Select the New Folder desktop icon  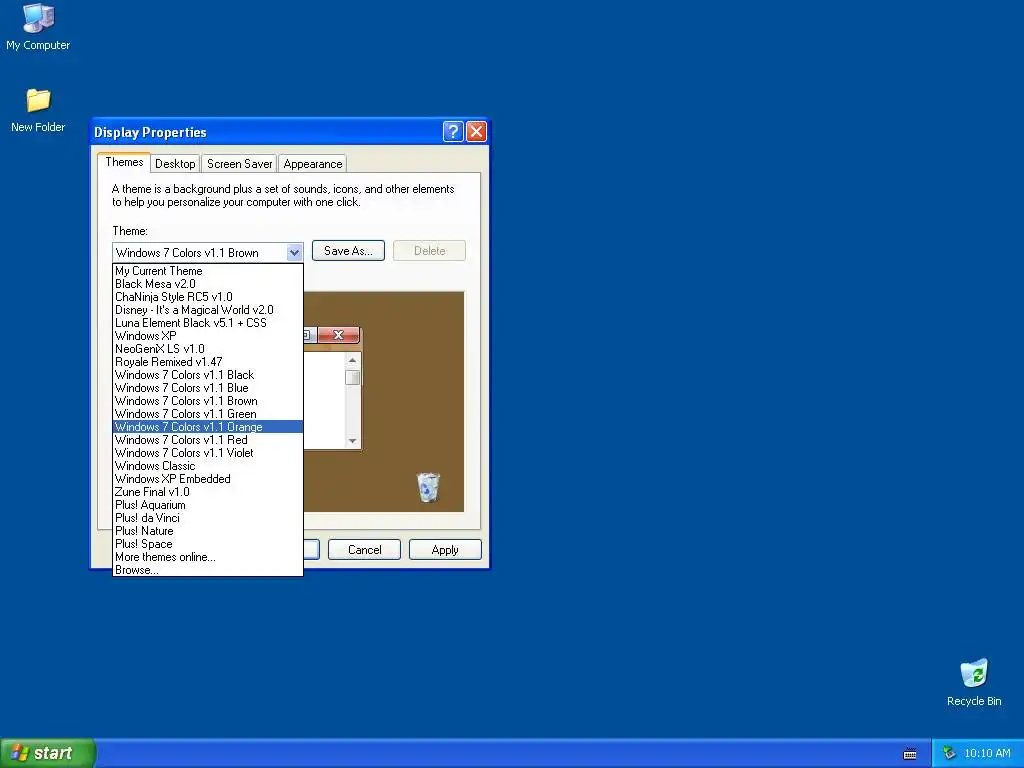pos(38,110)
